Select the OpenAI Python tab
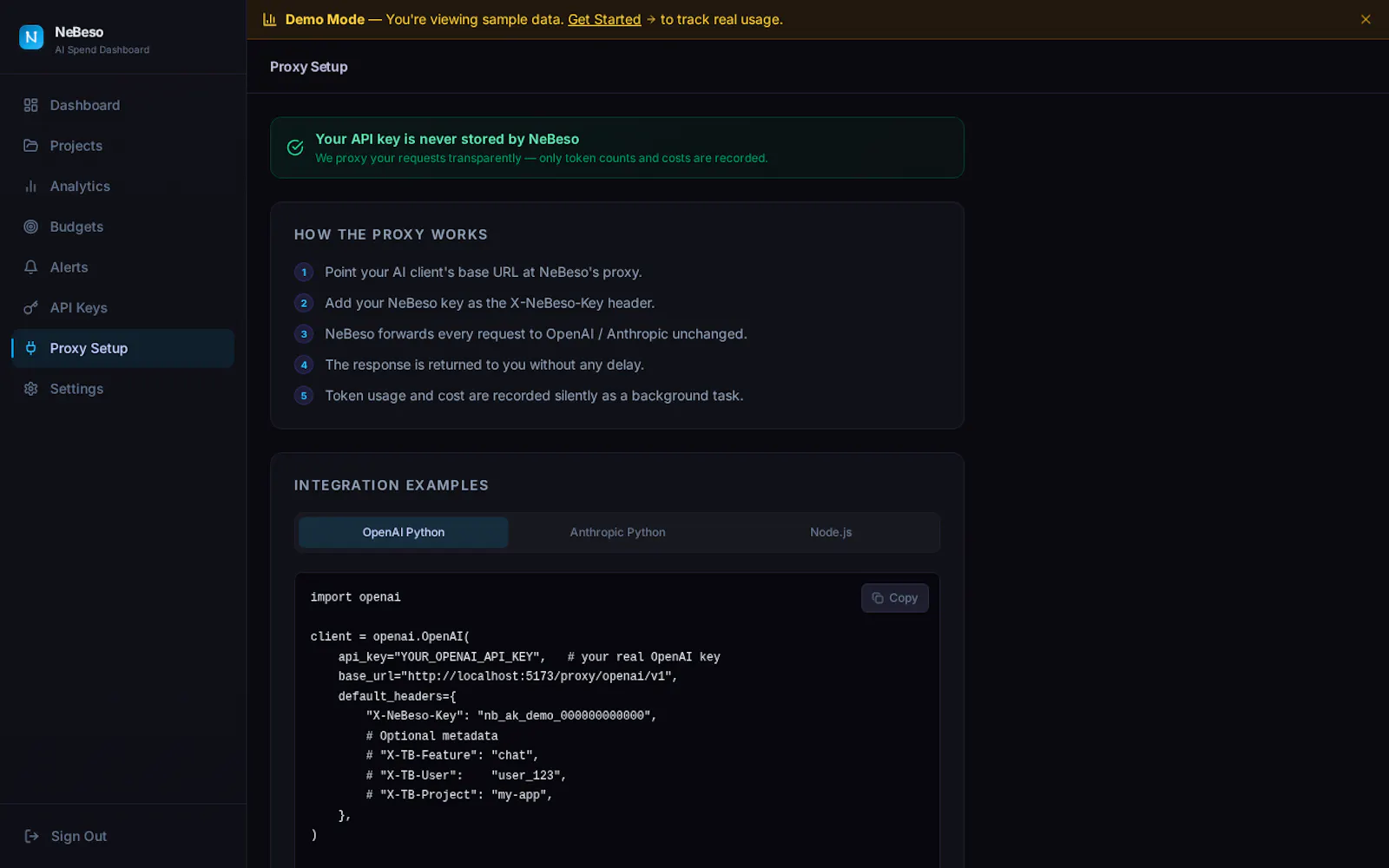 (x=404, y=532)
